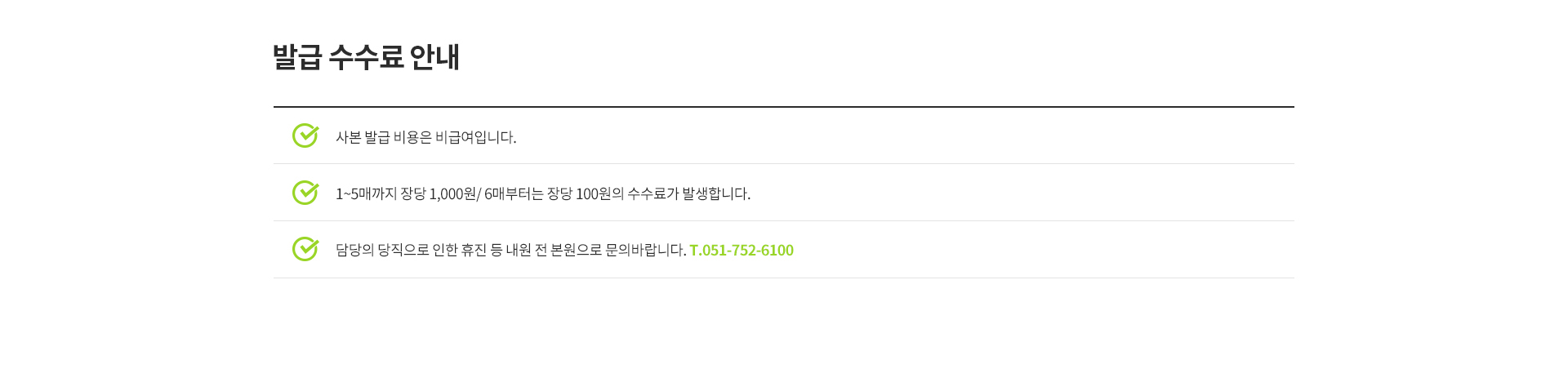Screen dimensions: 1568x391
Task: Click the 100원의 fee amount text
Action: (599, 193)
